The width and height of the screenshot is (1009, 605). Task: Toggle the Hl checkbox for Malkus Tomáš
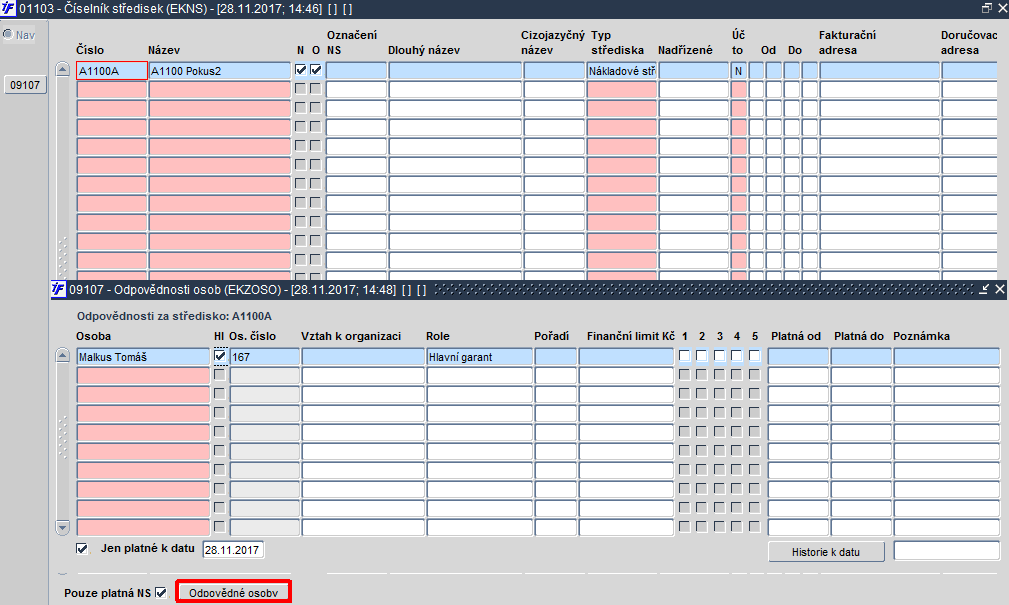(219, 356)
